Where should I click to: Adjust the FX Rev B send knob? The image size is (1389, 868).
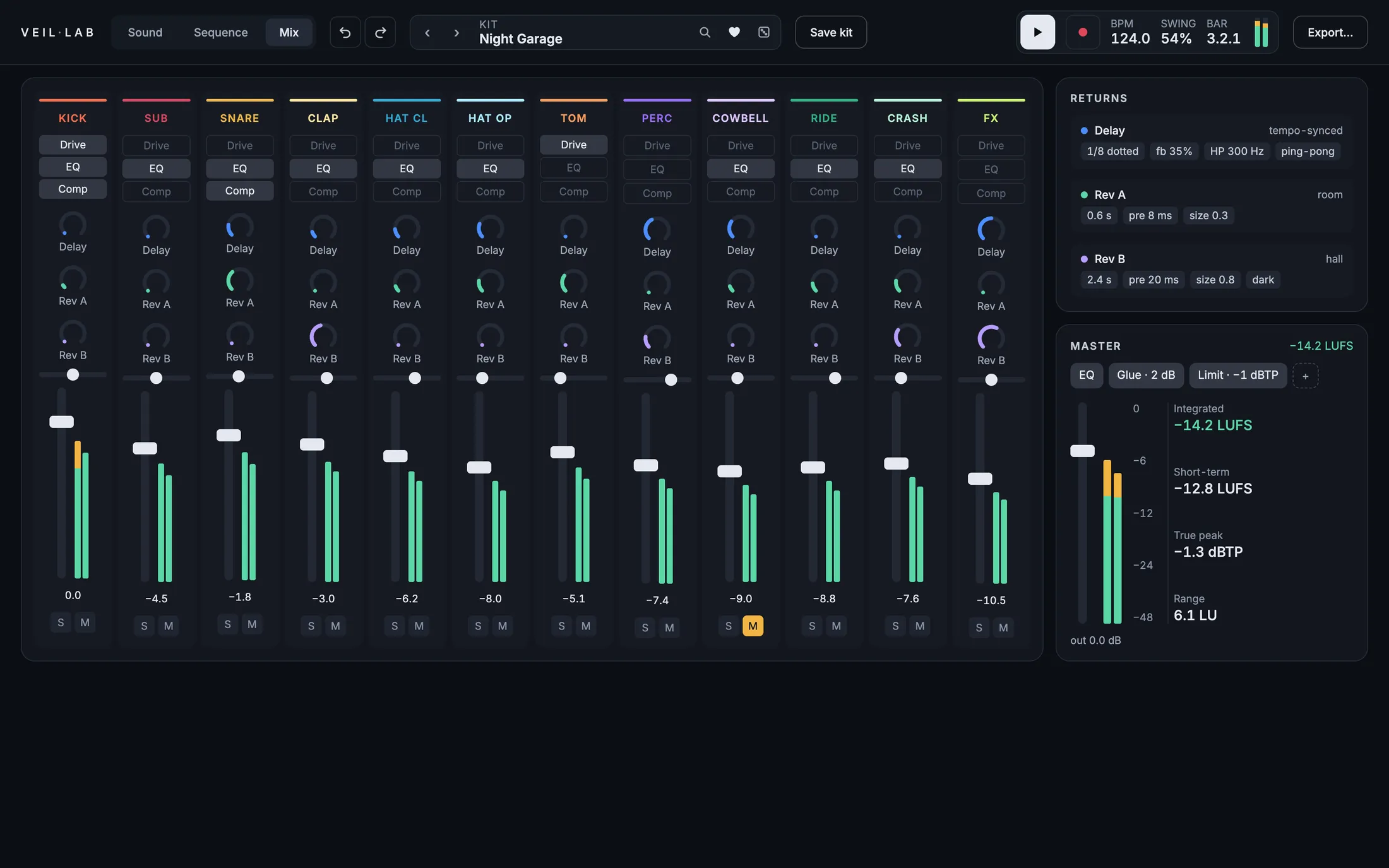(991, 338)
